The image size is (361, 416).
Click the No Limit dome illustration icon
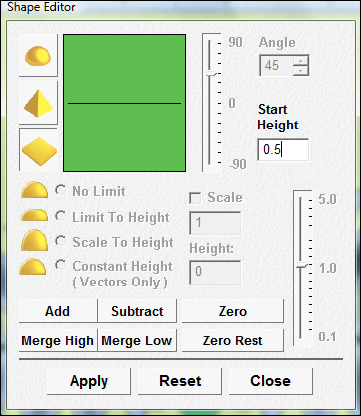click(34, 190)
